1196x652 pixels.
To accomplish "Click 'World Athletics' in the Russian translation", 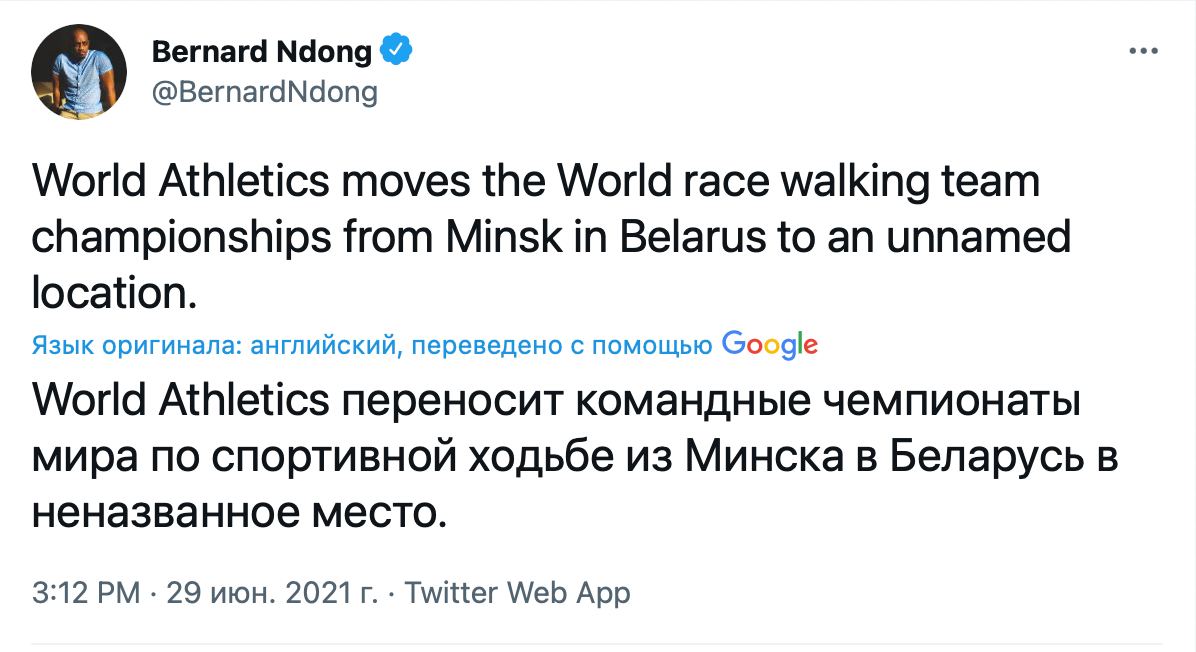I will pyautogui.click(x=181, y=401).
